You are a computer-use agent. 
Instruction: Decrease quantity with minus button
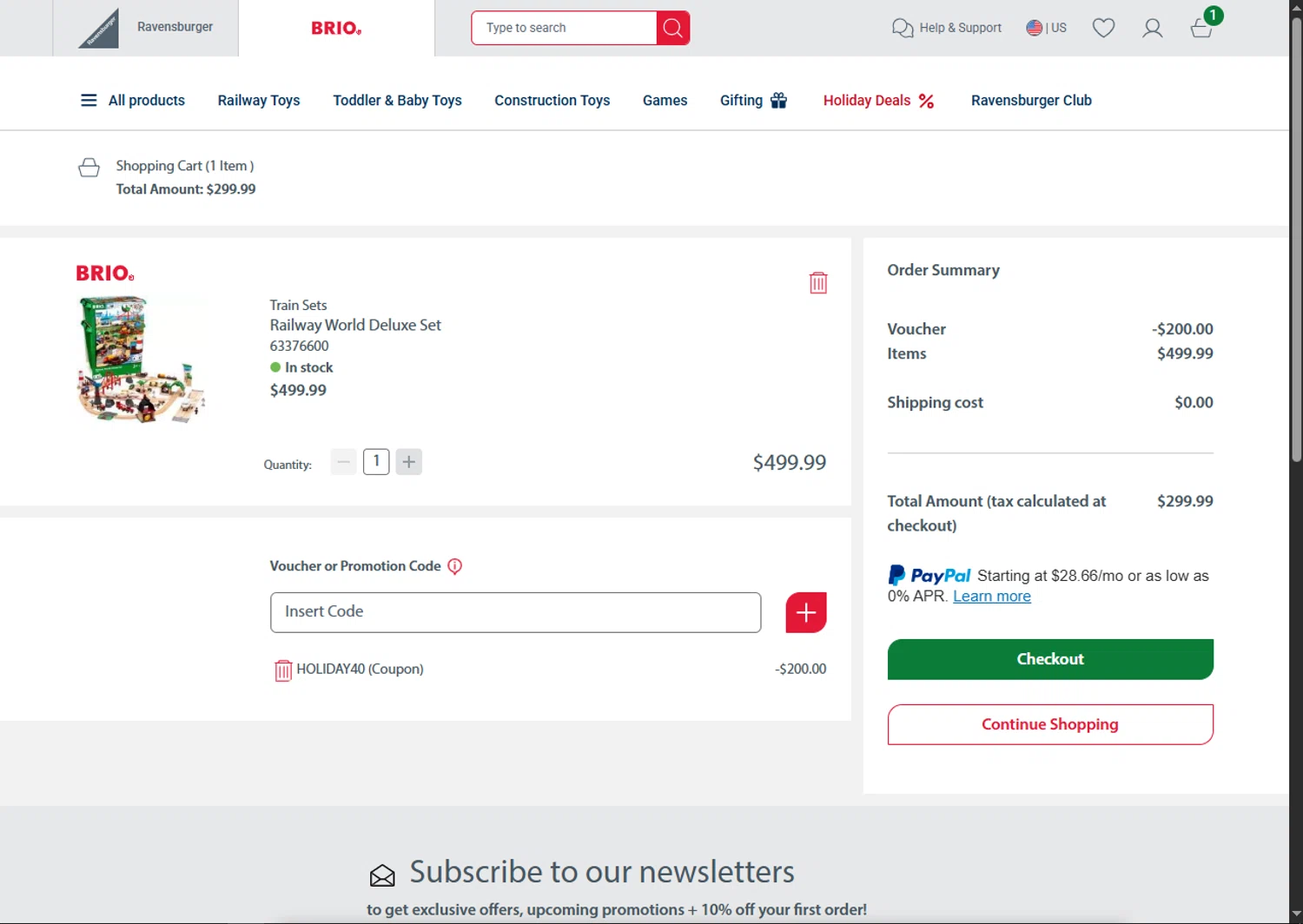pos(343,462)
